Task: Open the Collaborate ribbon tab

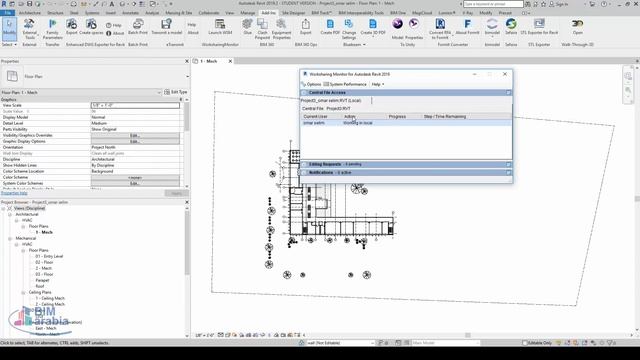Action: point(209,13)
